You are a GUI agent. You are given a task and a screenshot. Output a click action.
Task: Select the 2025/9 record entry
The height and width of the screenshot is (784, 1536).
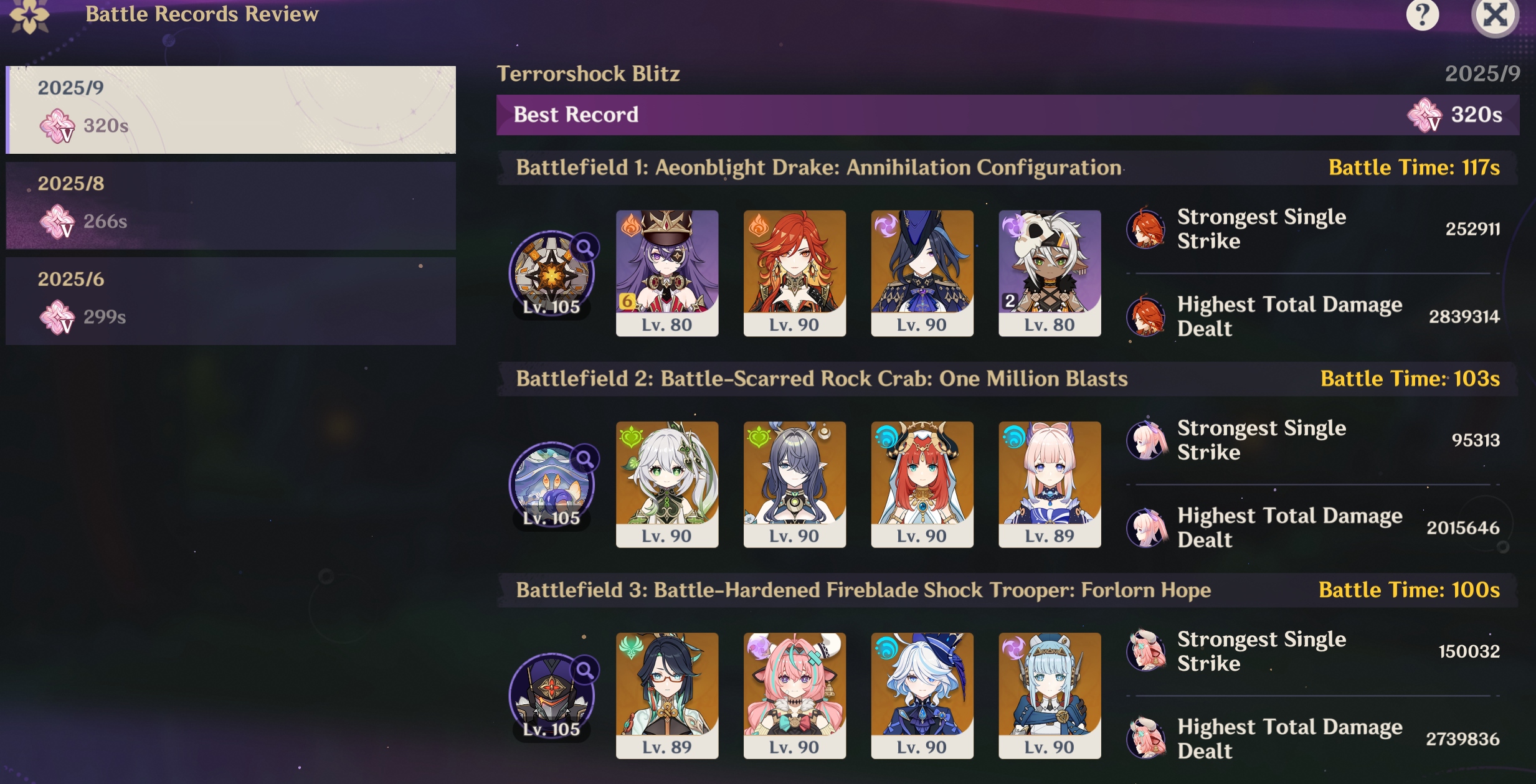click(230, 110)
